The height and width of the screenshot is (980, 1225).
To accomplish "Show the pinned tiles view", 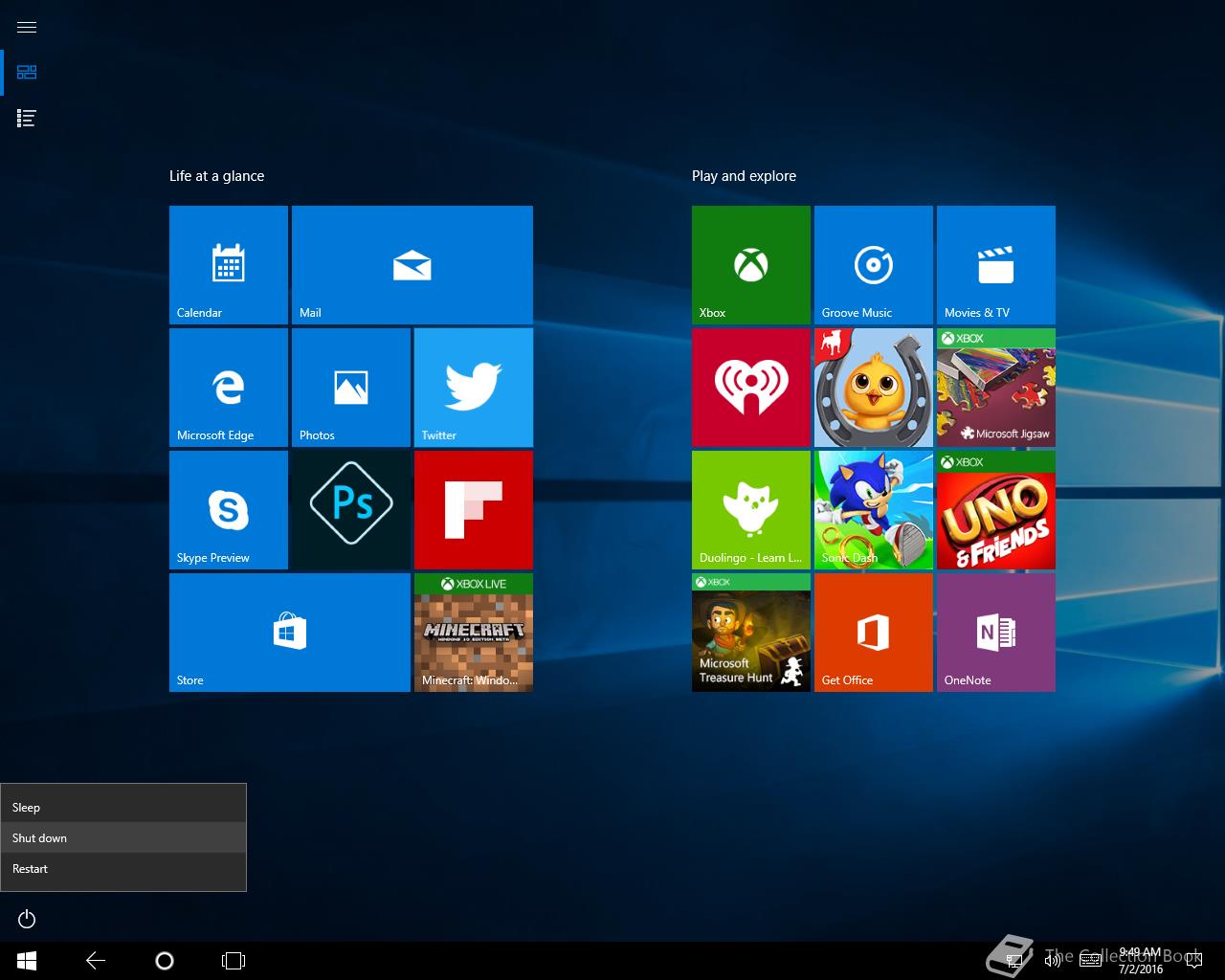I will [27, 73].
